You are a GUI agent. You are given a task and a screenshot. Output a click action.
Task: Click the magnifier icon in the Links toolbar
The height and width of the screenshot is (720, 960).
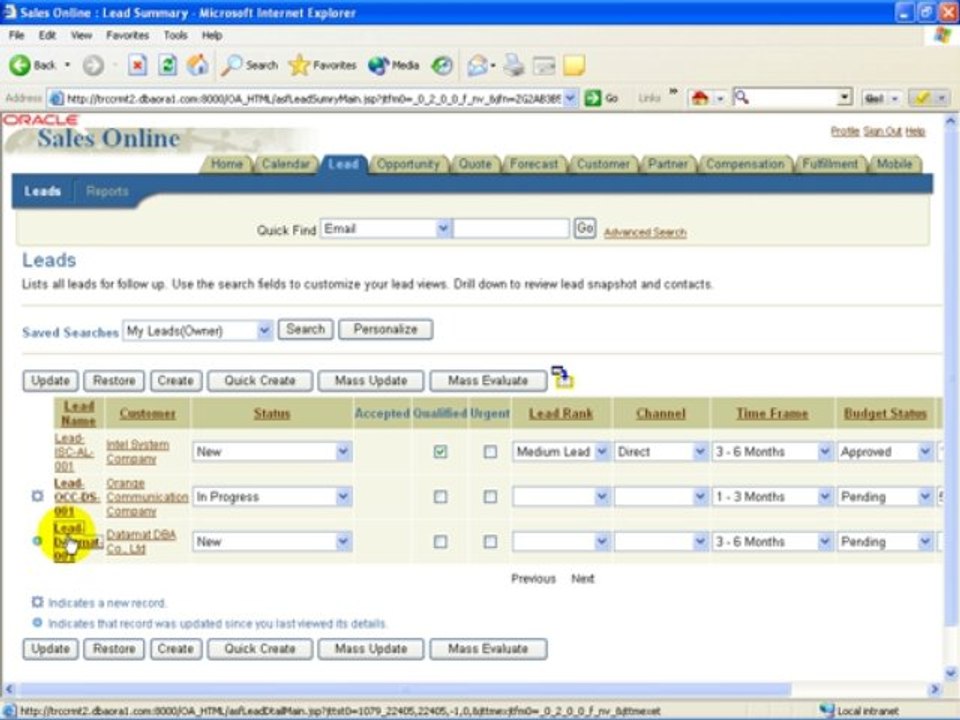click(741, 97)
